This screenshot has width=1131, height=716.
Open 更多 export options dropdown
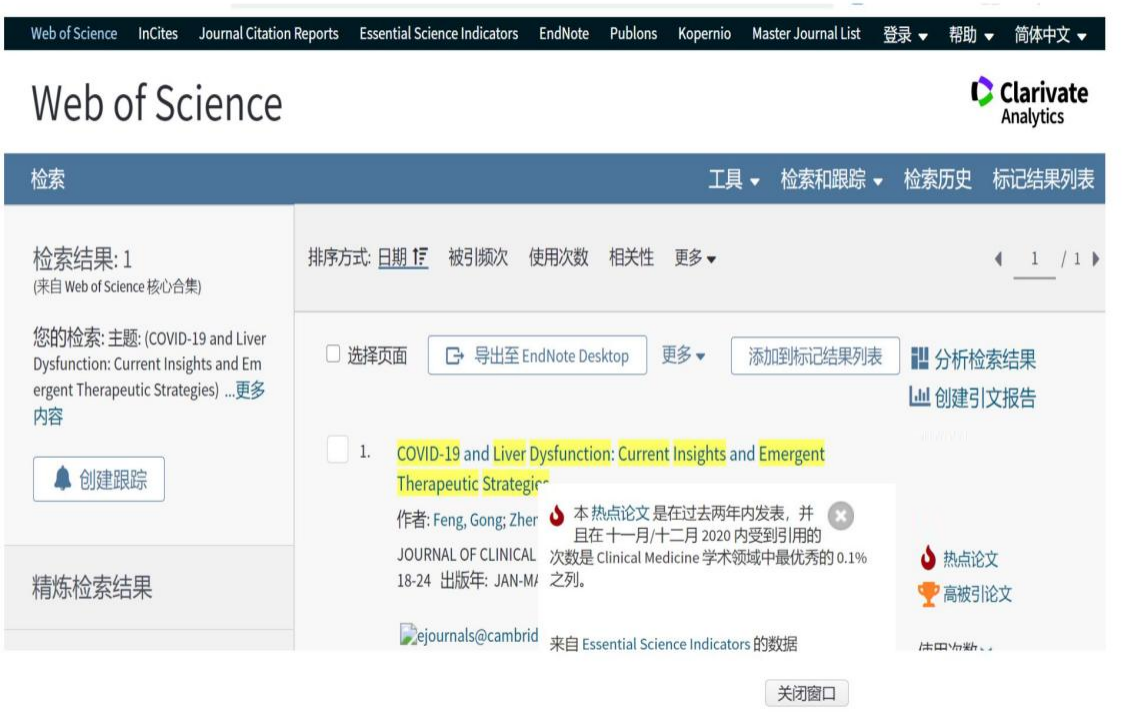click(x=683, y=355)
